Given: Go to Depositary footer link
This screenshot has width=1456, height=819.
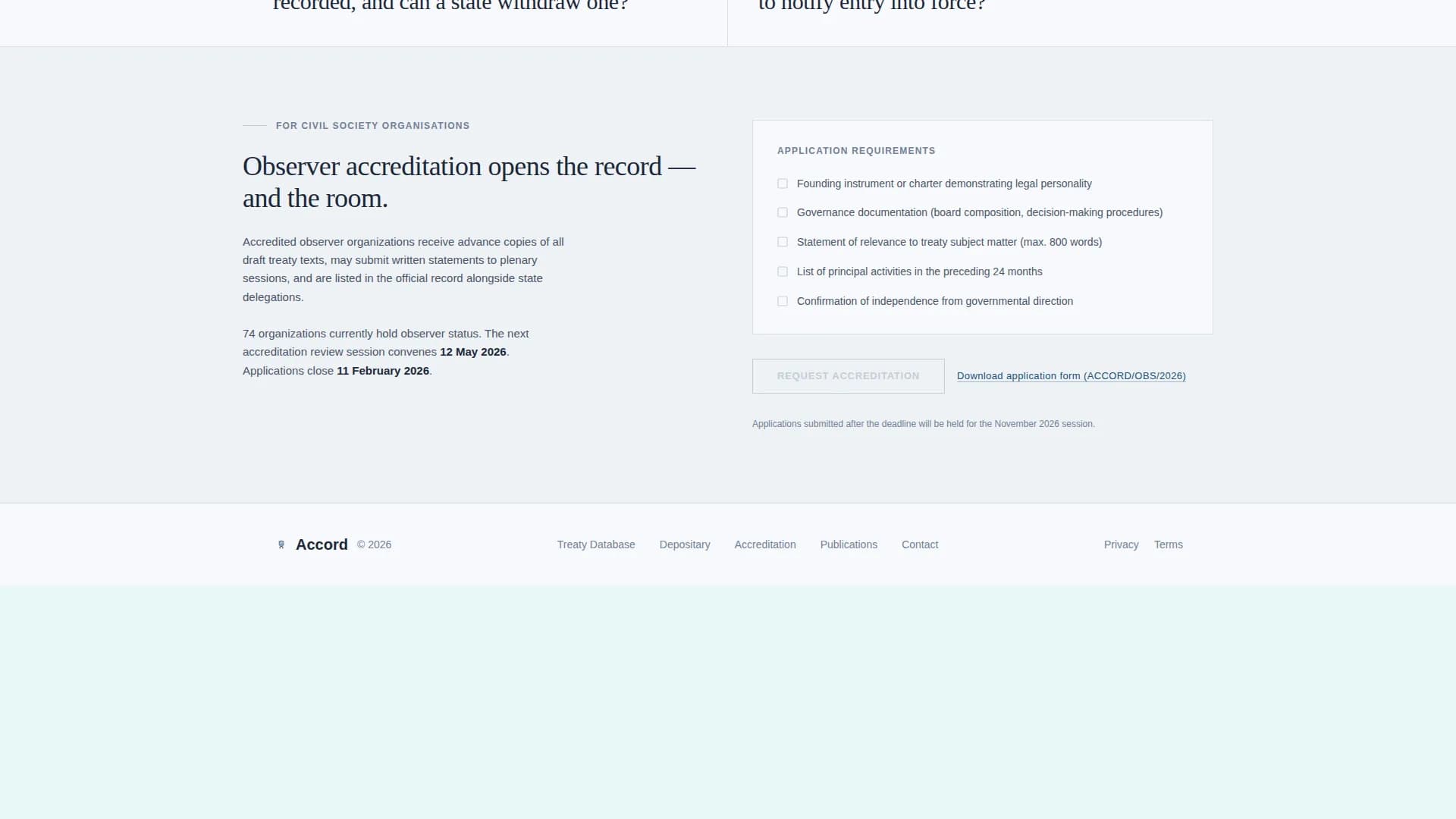Looking at the screenshot, I should click(685, 544).
